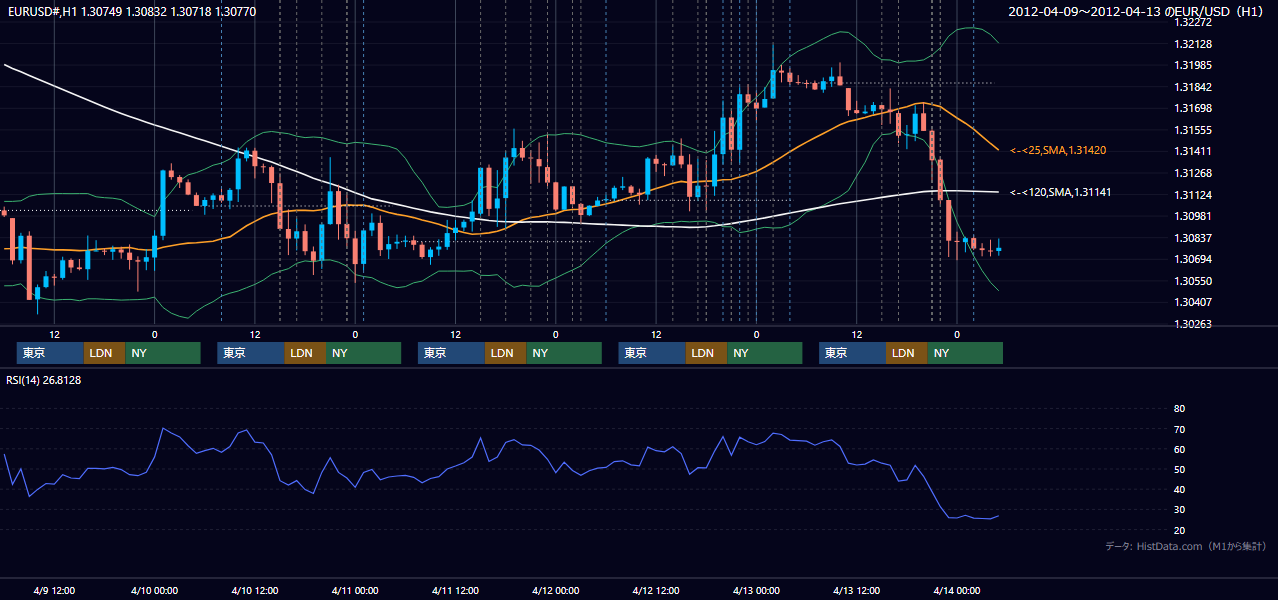The height and width of the screenshot is (600, 1278).
Task: Click the 東京 session block above 4/12 12:00
Action: click(x=652, y=353)
